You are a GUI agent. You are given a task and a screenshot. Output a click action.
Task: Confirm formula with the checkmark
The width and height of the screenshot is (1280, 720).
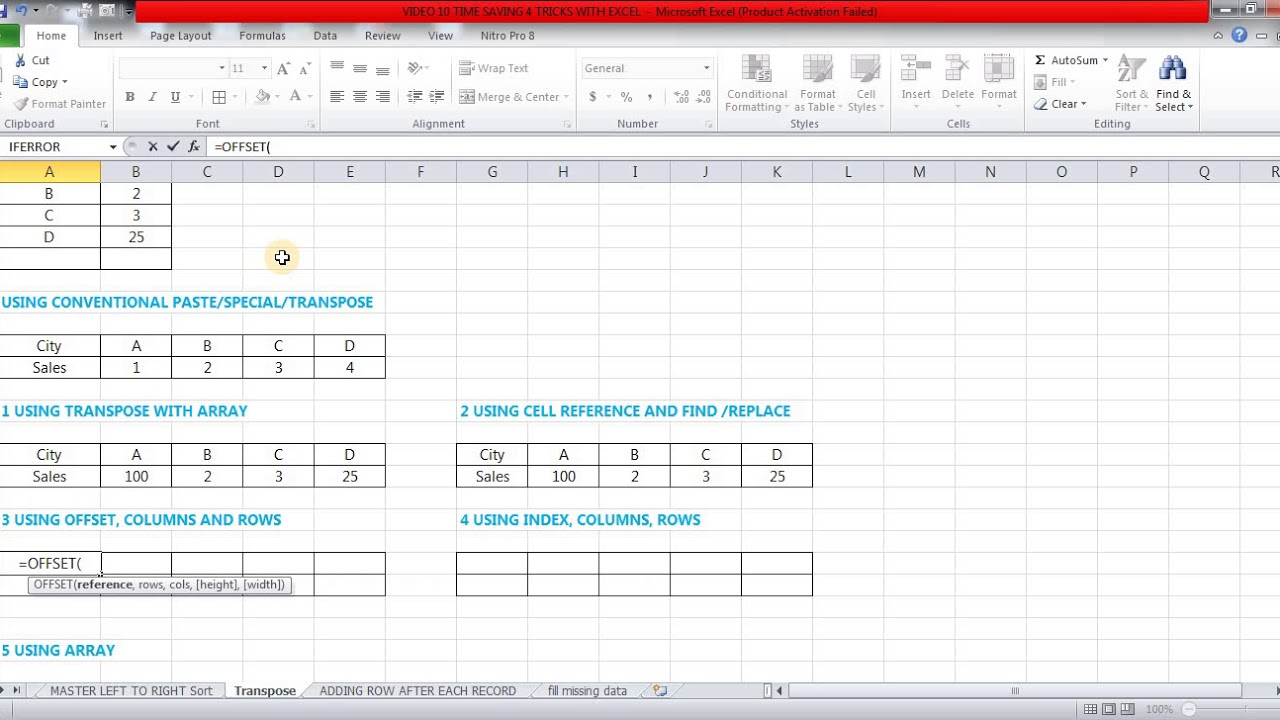(x=173, y=146)
